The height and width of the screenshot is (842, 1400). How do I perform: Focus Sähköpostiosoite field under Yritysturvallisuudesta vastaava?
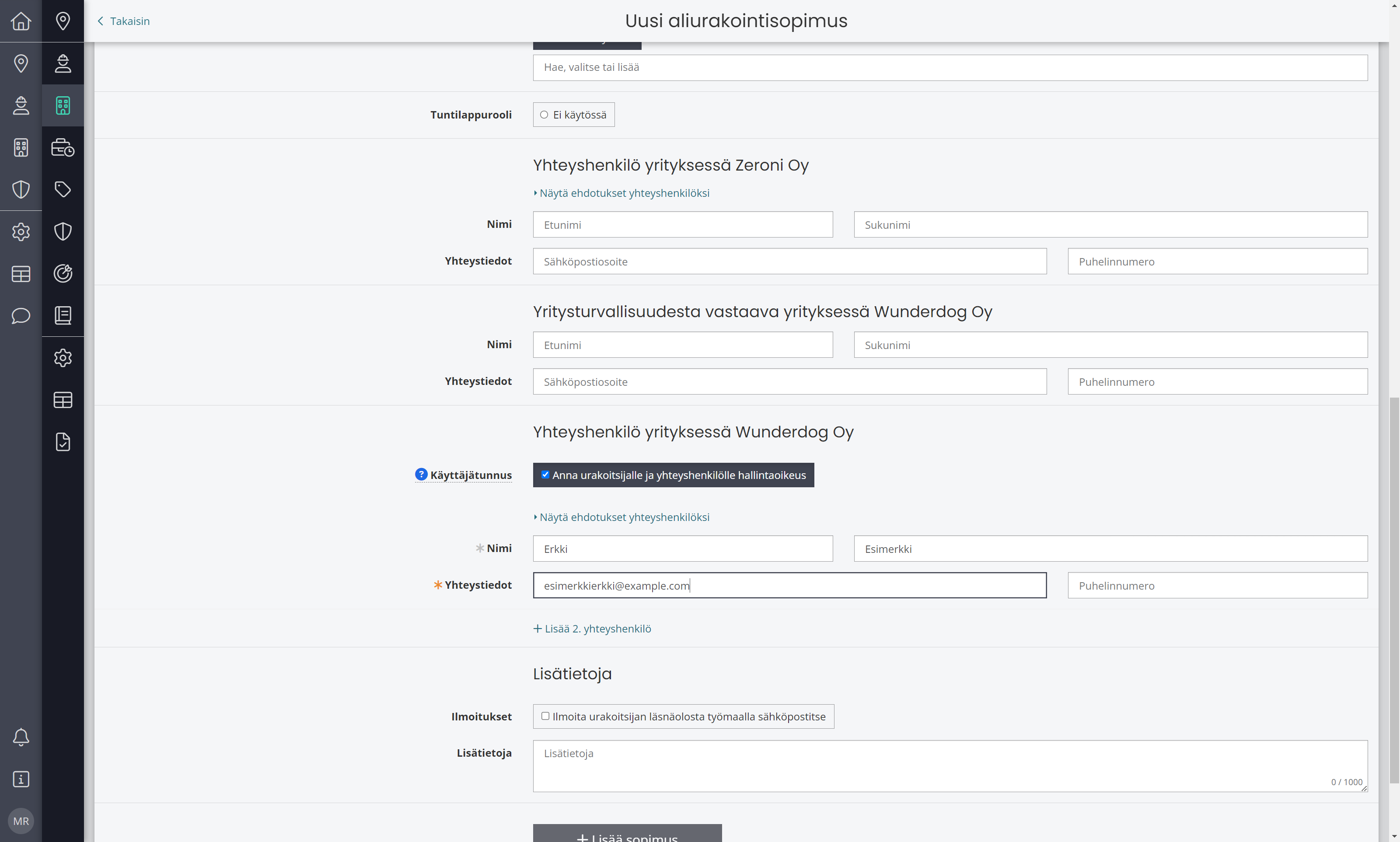tap(789, 381)
